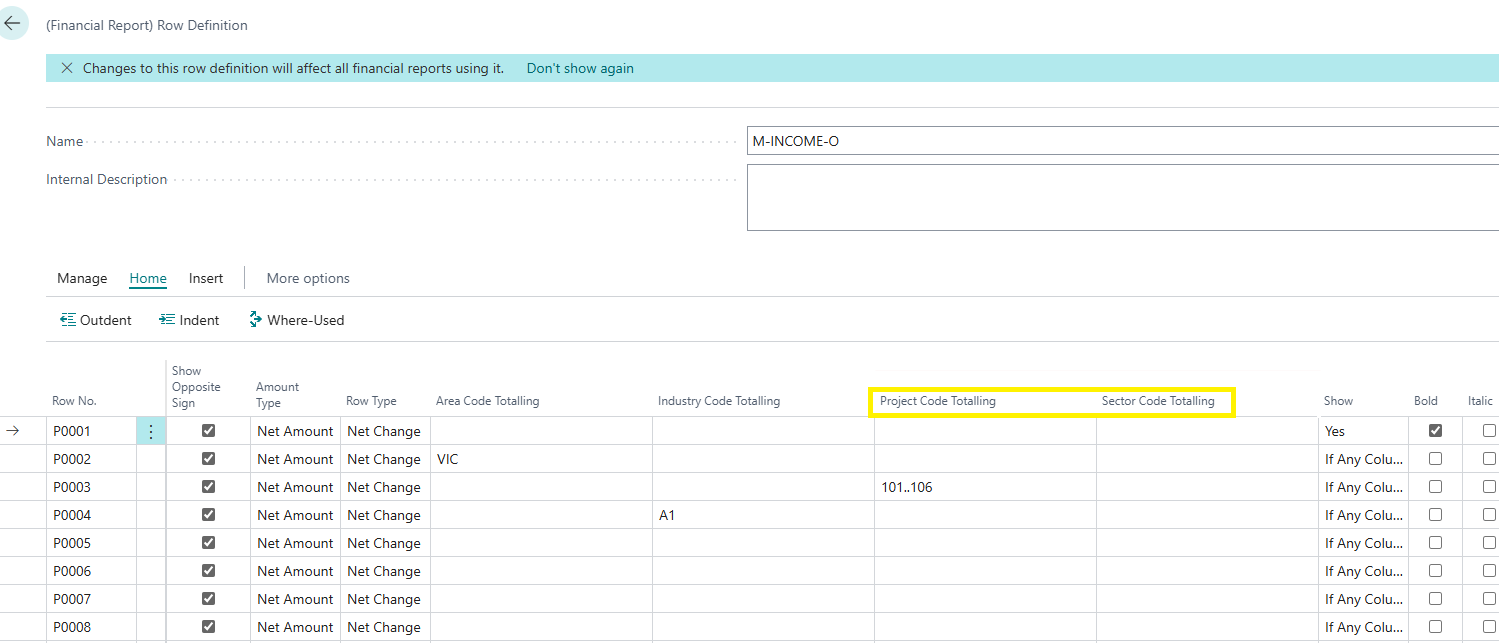This screenshot has height=643, width=1499.
Task: Click the back arrow button
Action: click(13, 24)
